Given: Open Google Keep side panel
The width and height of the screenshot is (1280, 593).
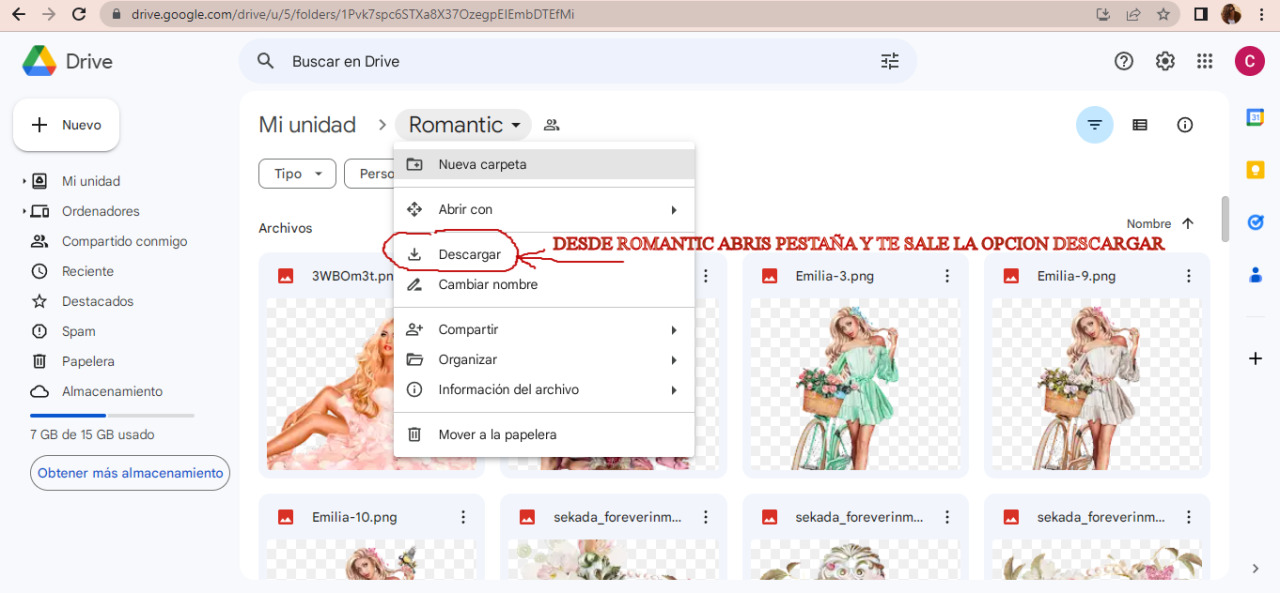Looking at the screenshot, I should pos(1255,170).
